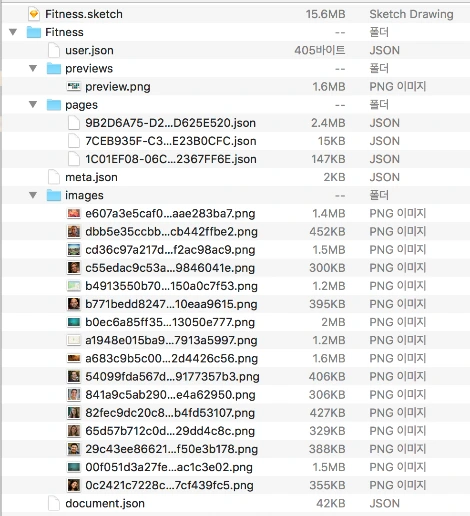Click thumbnail of dbb5e35ccbb...cb442ffbe2.png
The image size is (470, 516).
click(x=74, y=231)
